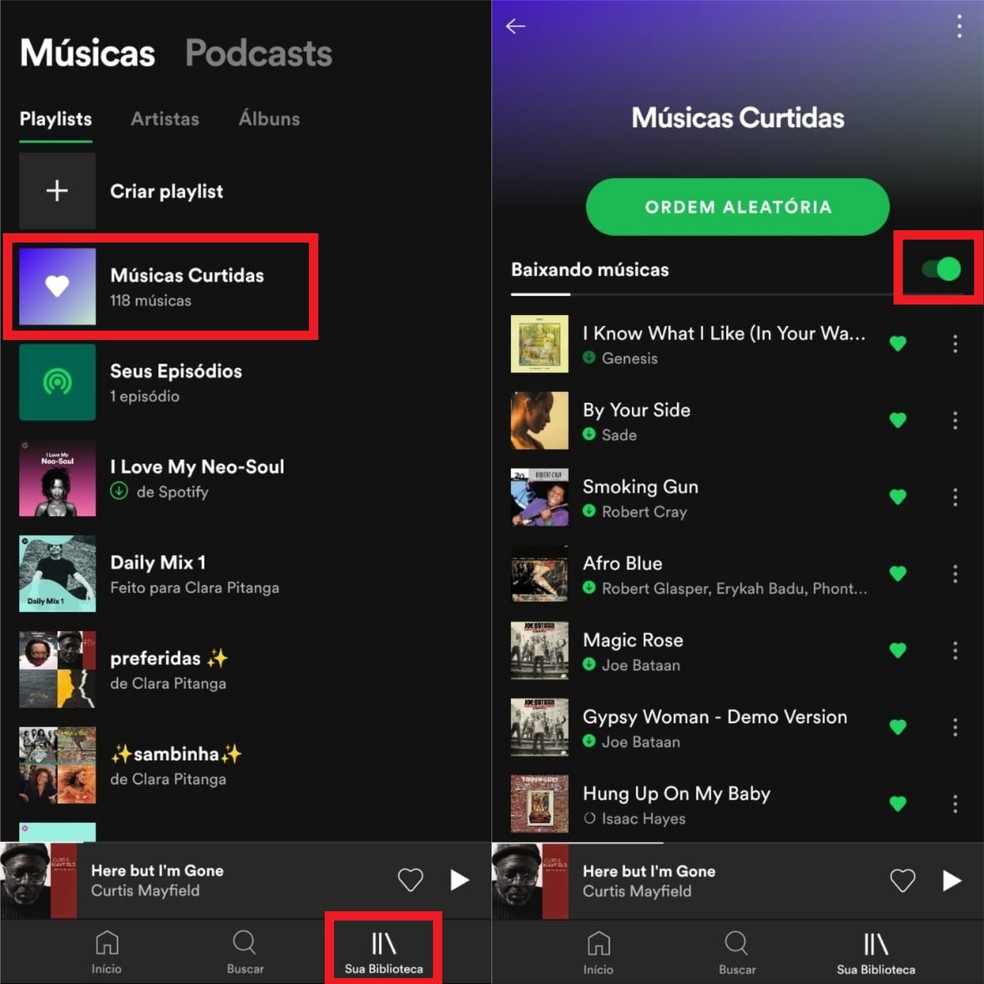Tap the ORDEM ALEATÓRIA shuffle button

[x=737, y=207]
